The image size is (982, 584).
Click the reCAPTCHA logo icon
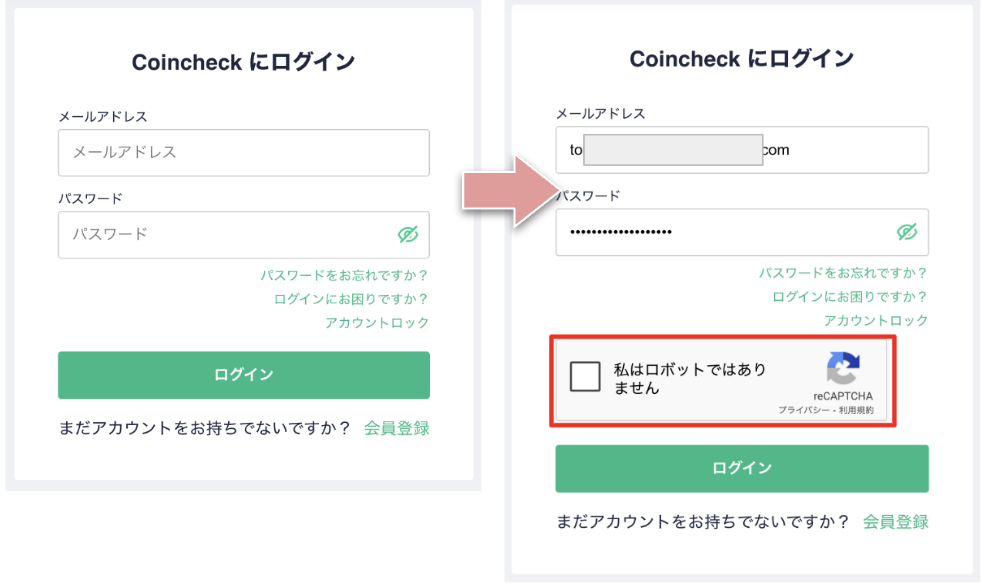point(843,368)
